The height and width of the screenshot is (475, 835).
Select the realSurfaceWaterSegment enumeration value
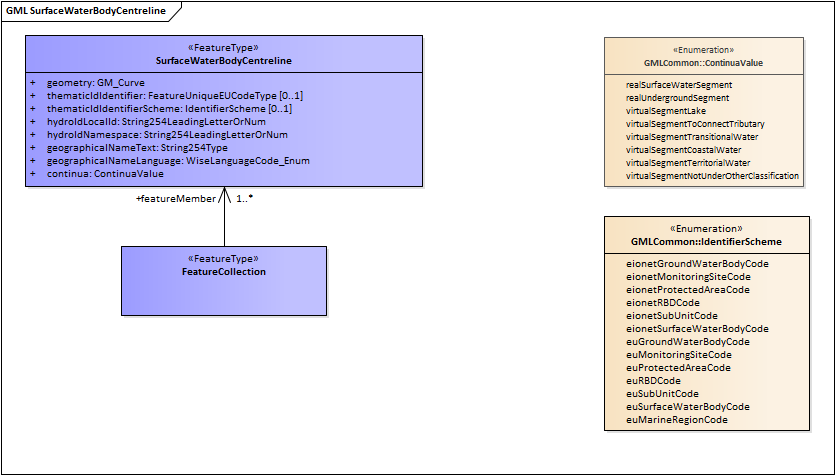pyautogui.click(x=679, y=85)
